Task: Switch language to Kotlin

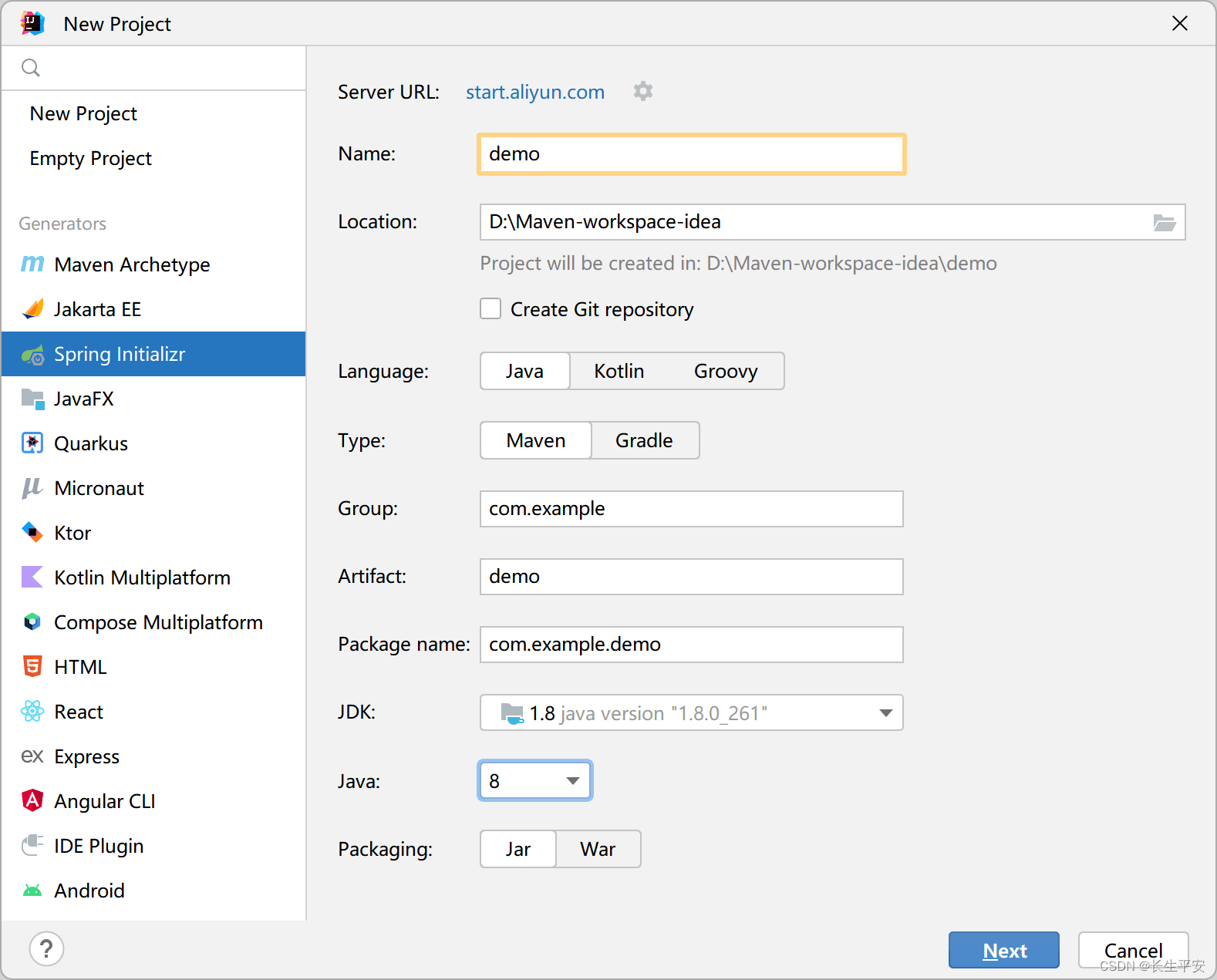Action: 619,371
